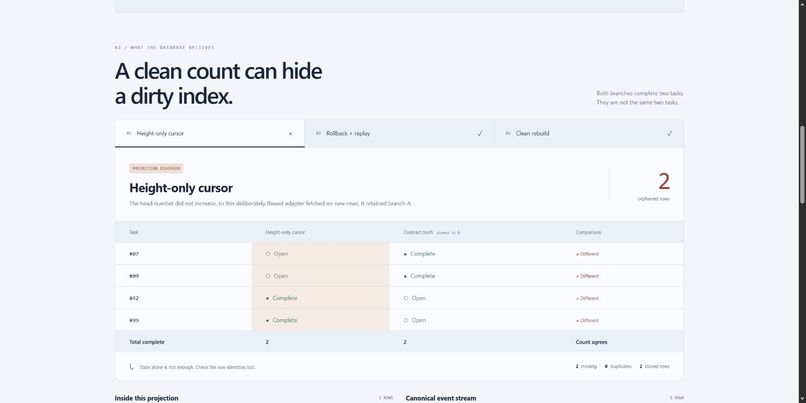Select task ID #42 cell
The width and height of the screenshot is (806, 403).
point(134,298)
